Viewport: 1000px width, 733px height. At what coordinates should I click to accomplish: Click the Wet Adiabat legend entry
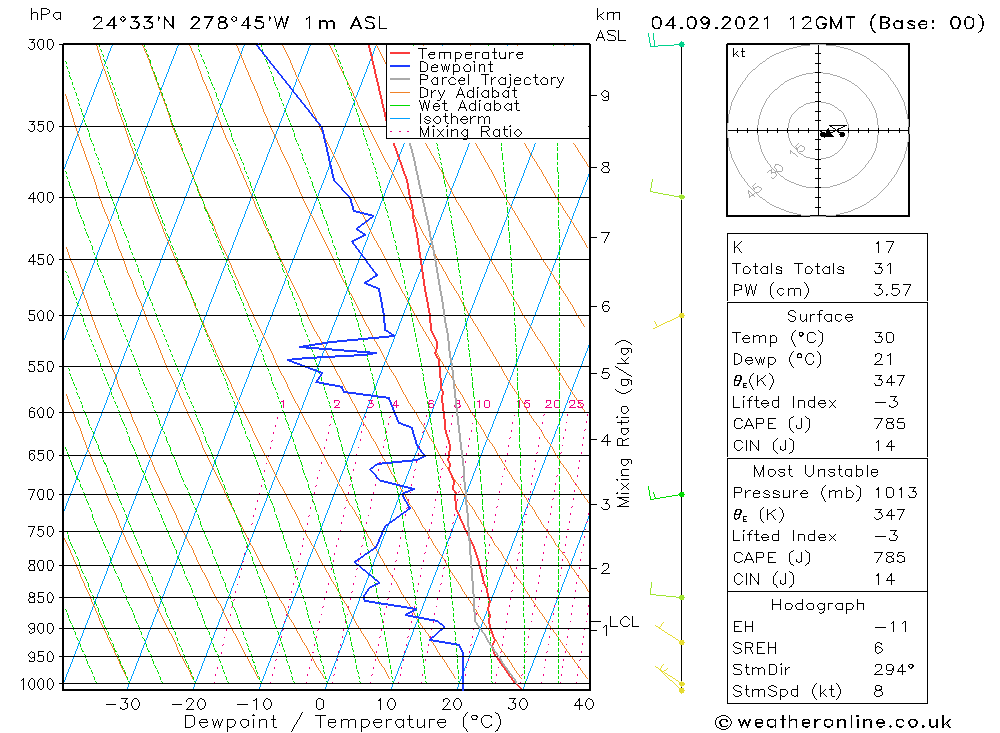[469, 106]
